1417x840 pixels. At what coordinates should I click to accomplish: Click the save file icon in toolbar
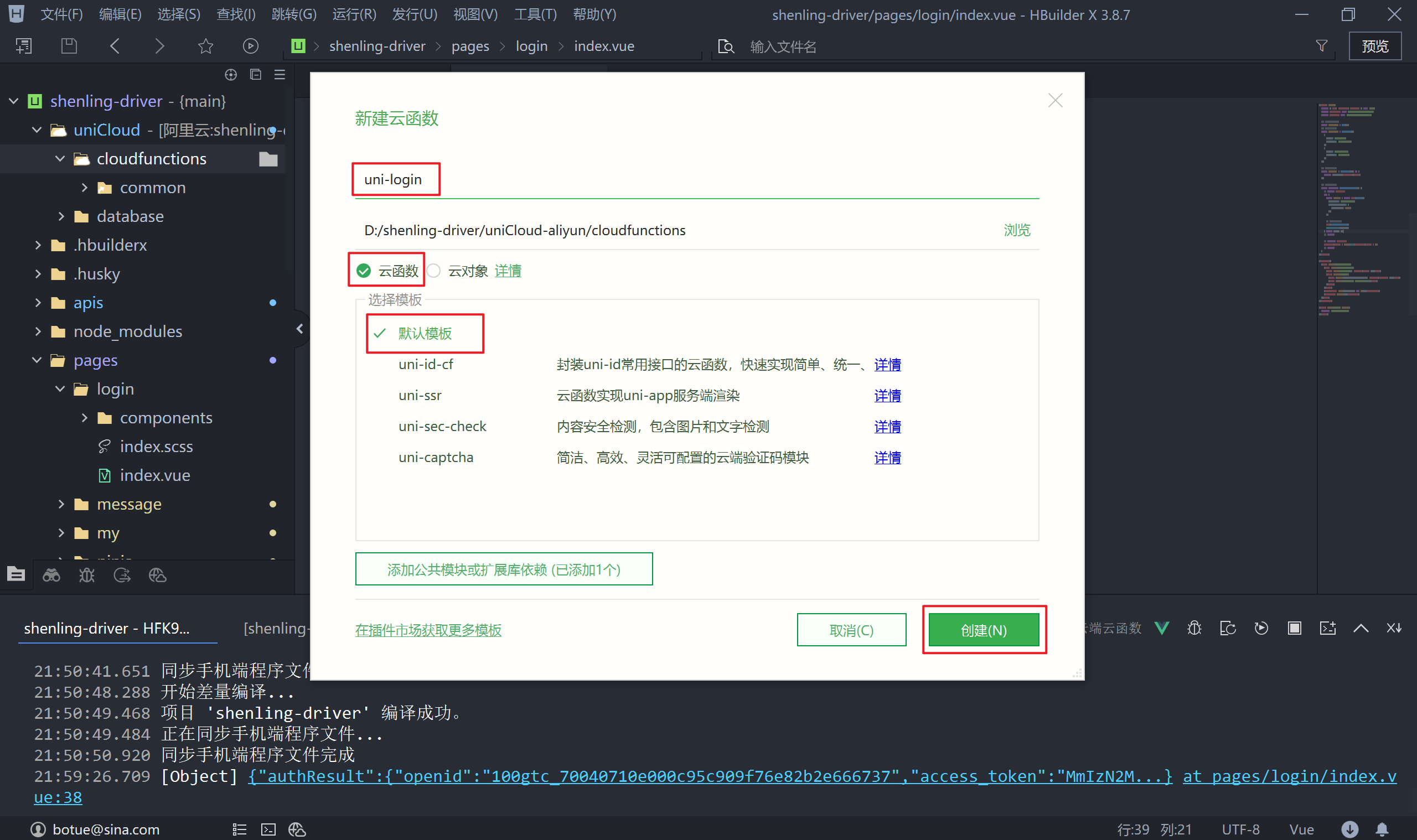(x=69, y=46)
